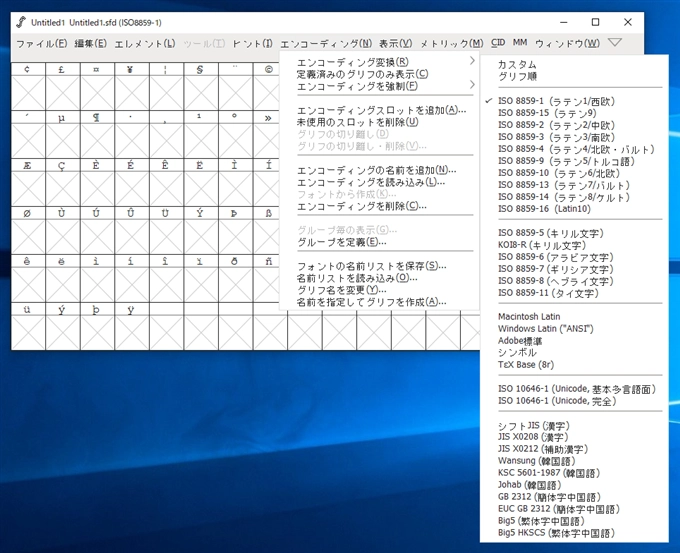
Task: Expand the エンコーディングを強制(F) submenu
Action: click(379, 86)
